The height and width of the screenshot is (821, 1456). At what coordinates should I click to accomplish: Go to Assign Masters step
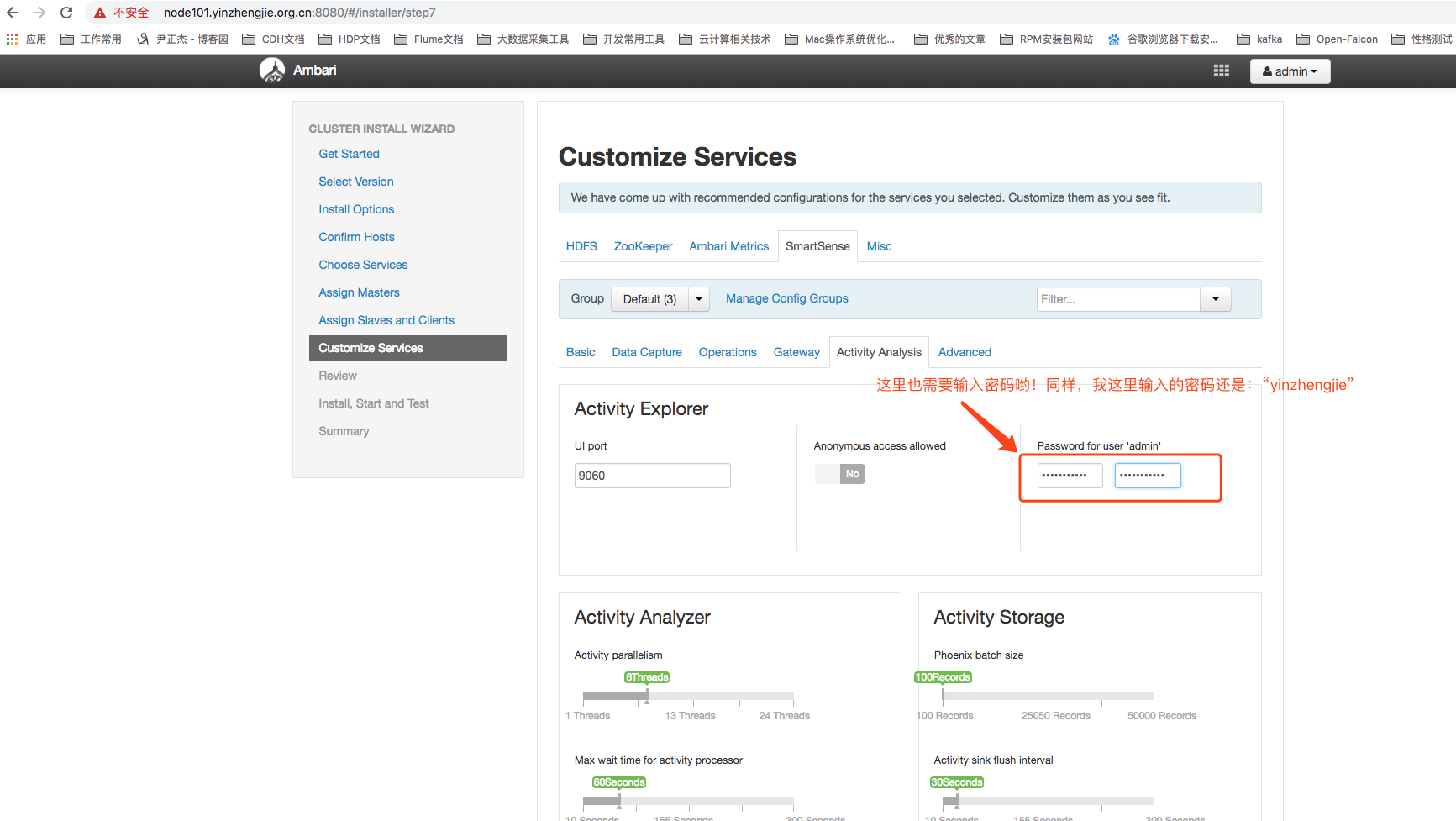(359, 292)
